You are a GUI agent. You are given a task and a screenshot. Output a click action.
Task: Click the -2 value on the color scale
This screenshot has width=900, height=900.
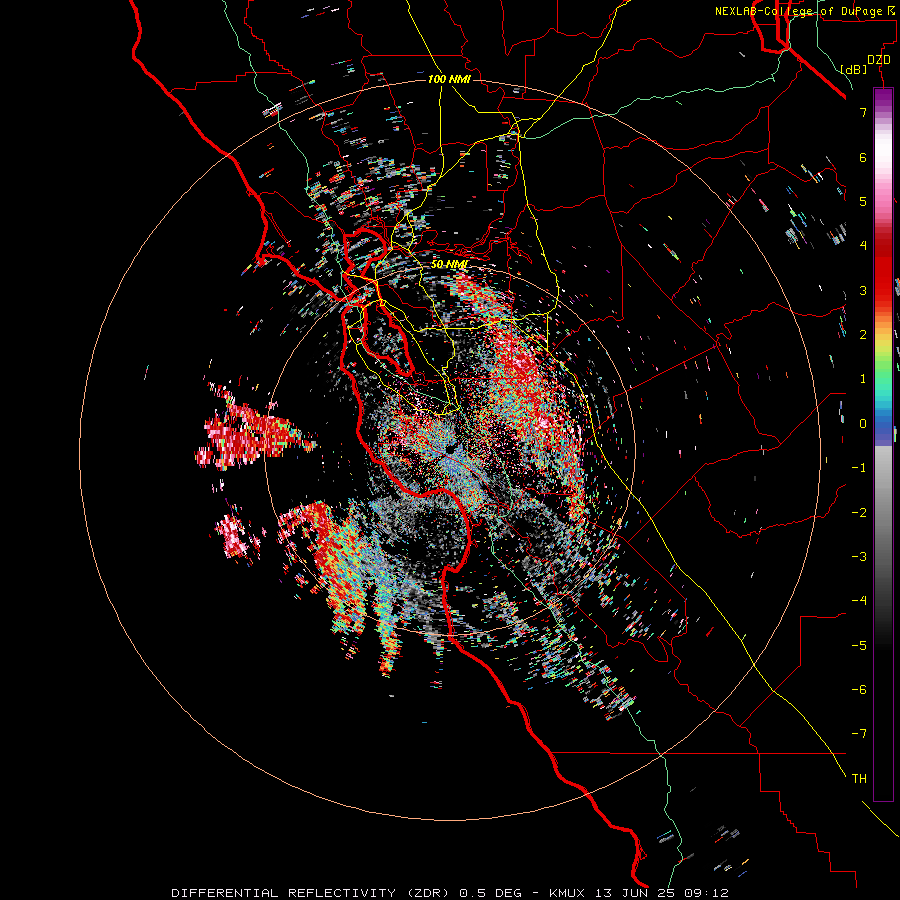click(859, 513)
